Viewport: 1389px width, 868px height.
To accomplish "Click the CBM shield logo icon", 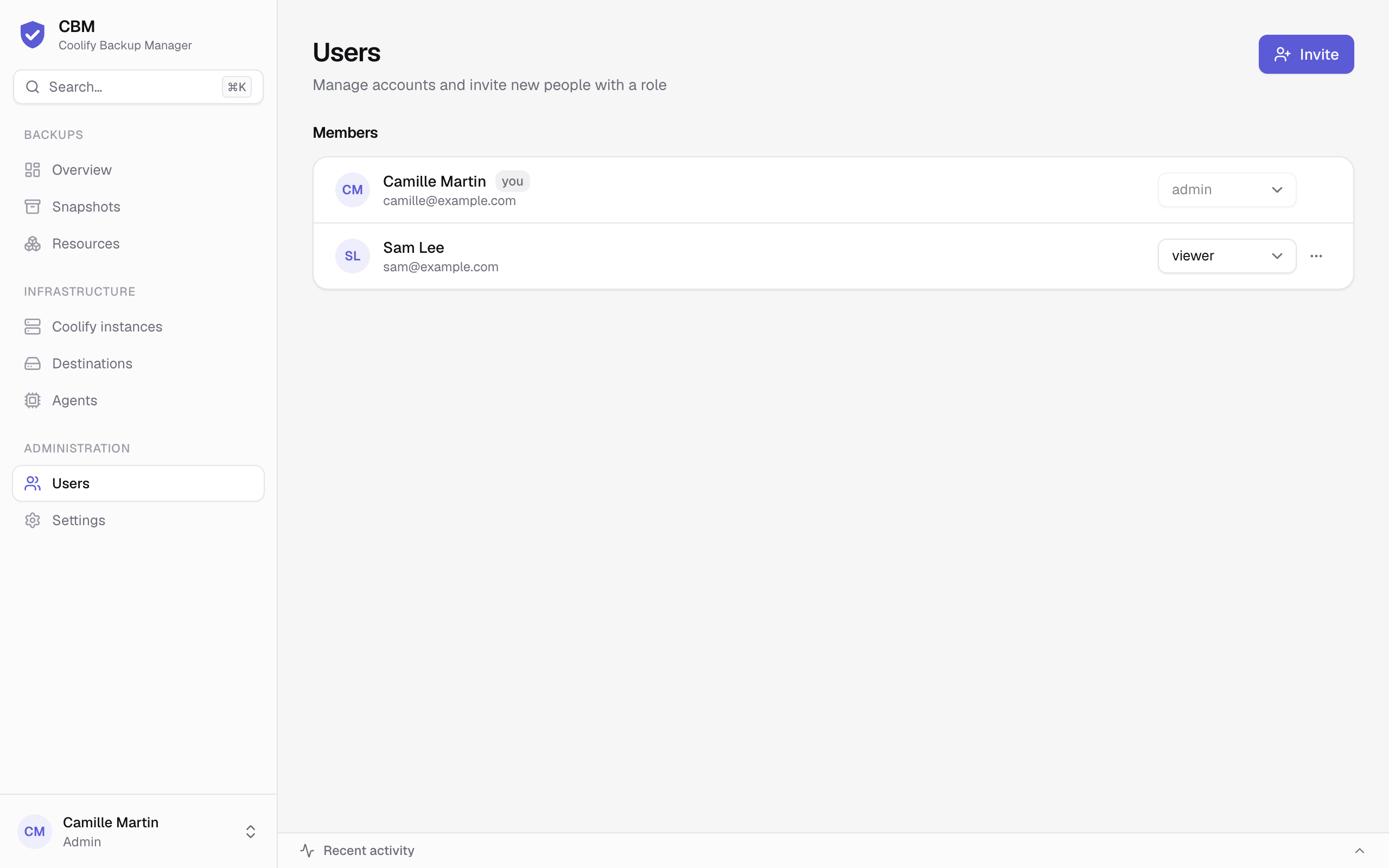I will pyautogui.click(x=33, y=35).
